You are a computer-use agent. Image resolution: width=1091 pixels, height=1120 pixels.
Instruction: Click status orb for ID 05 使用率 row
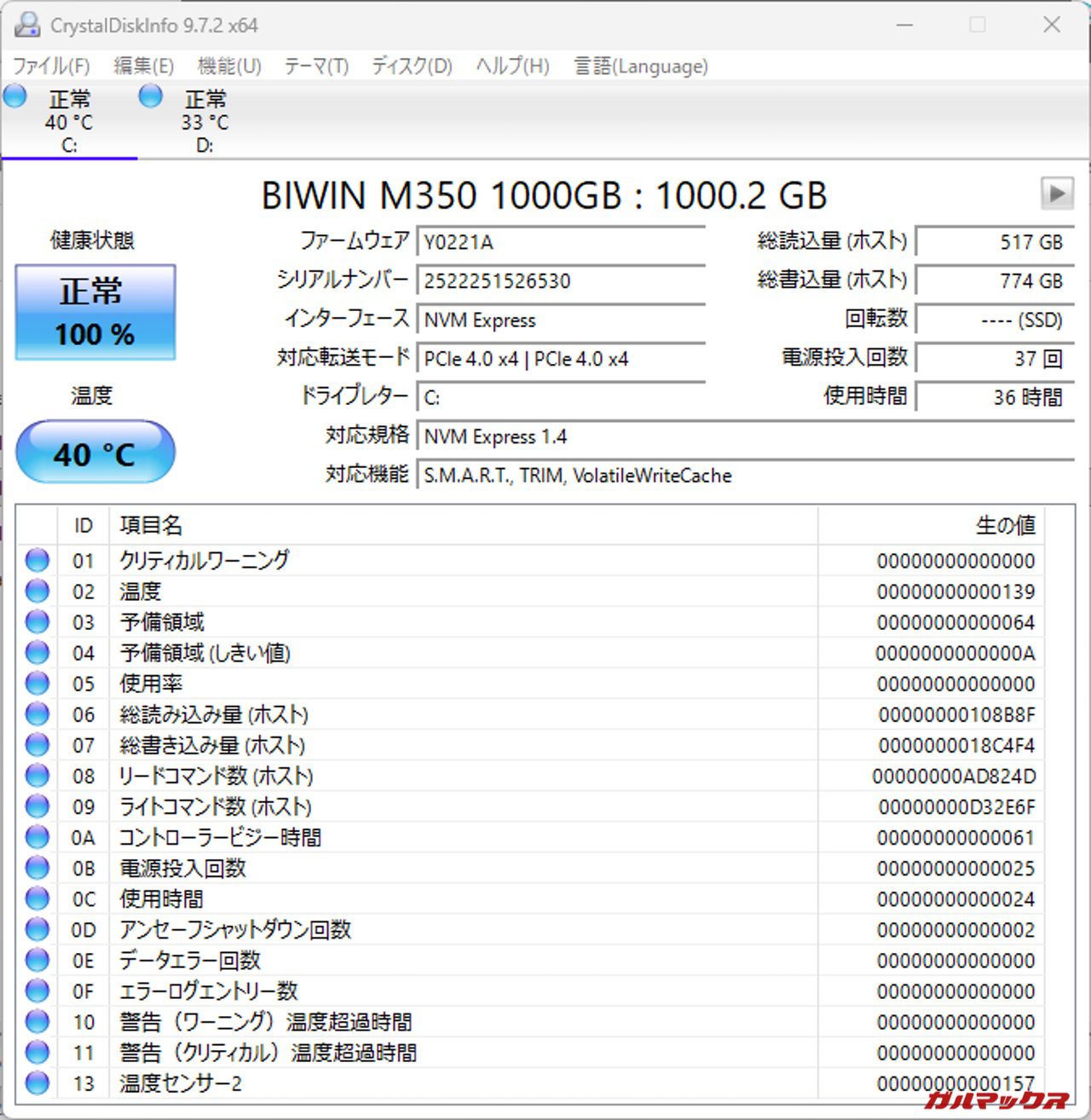tap(38, 684)
